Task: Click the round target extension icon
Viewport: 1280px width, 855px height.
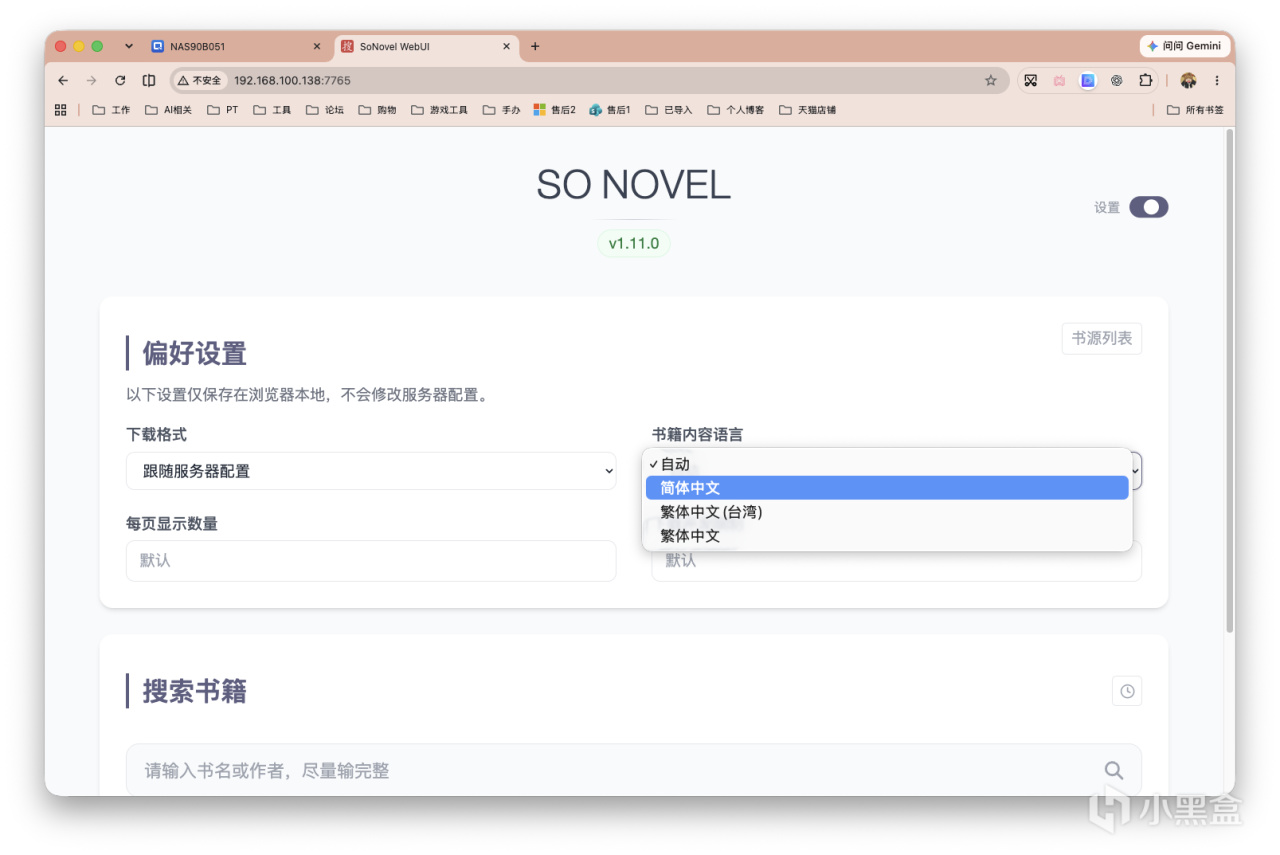Action: (x=1117, y=80)
